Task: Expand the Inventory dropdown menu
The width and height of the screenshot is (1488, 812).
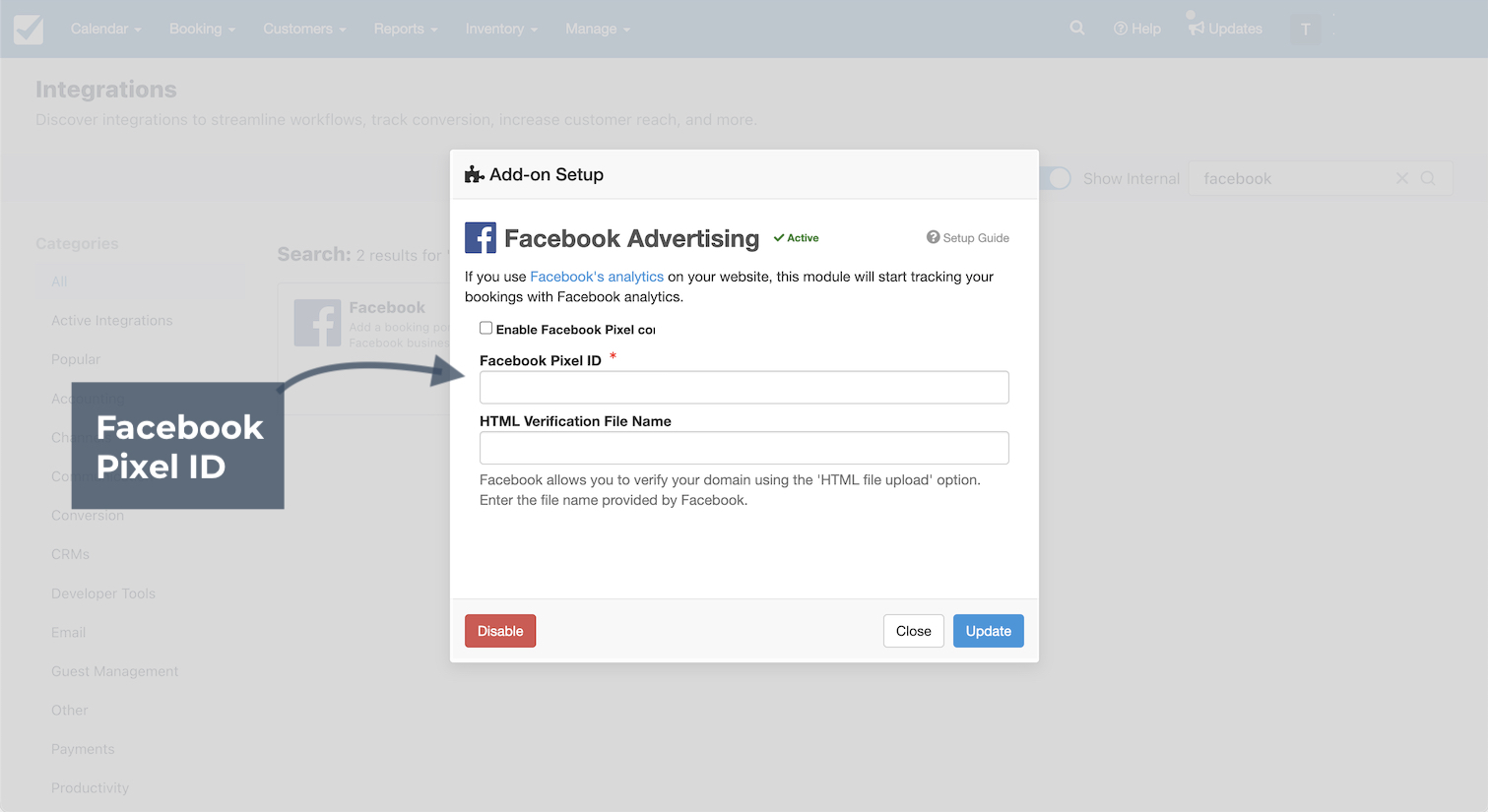Action: coord(501,29)
